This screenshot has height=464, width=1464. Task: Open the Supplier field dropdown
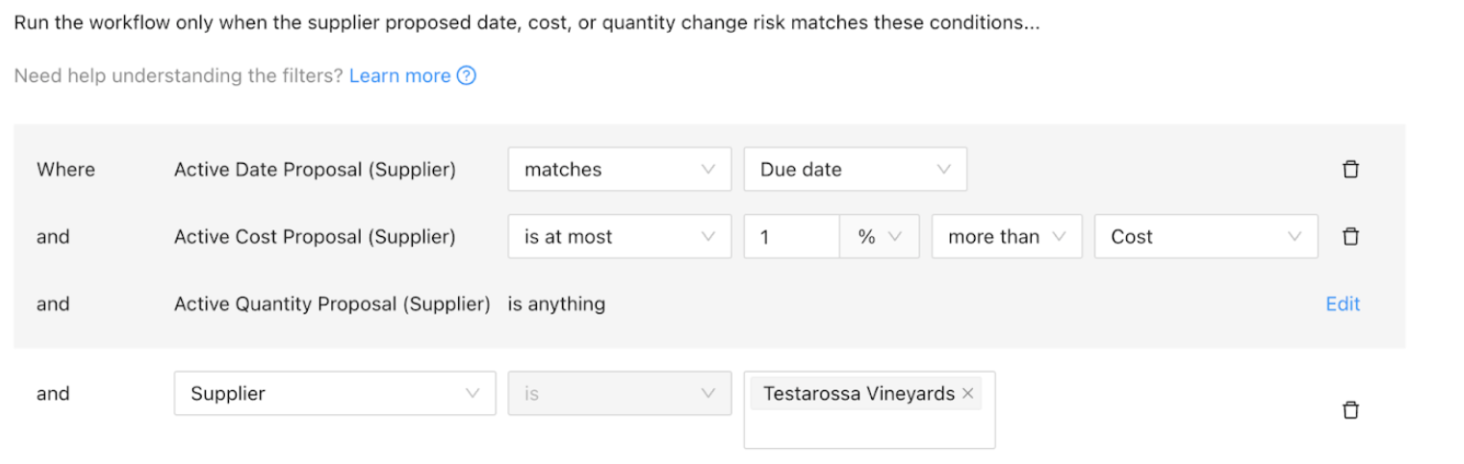click(335, 393)
